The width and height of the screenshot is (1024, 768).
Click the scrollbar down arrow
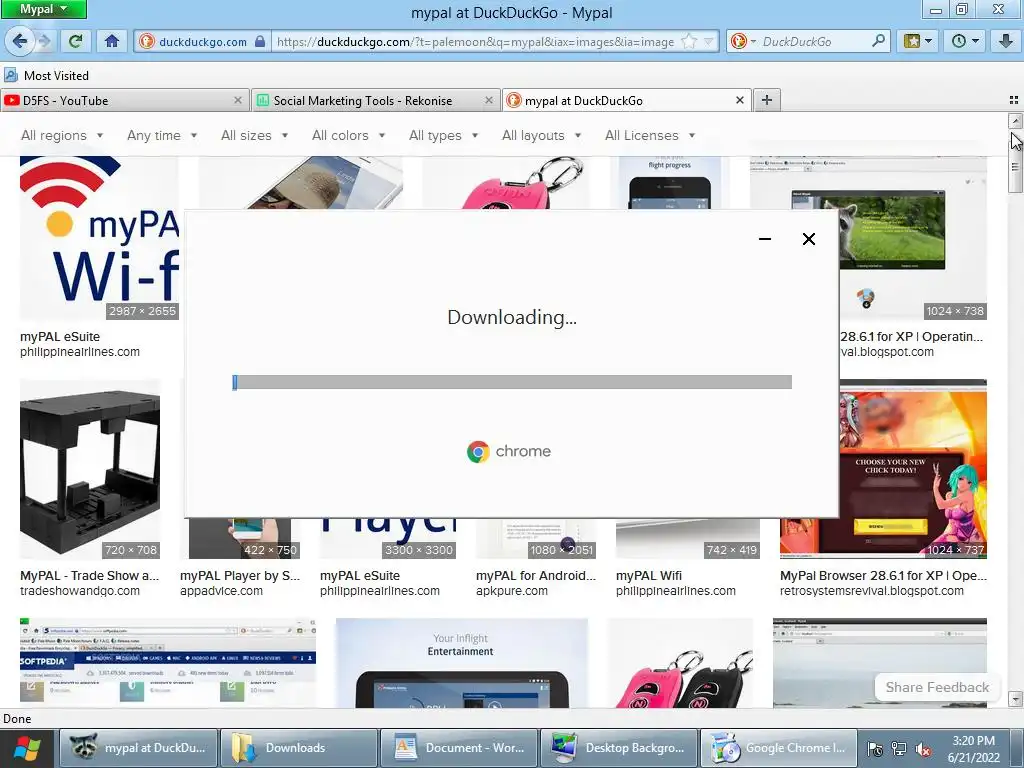click(x=1015, y=699)
